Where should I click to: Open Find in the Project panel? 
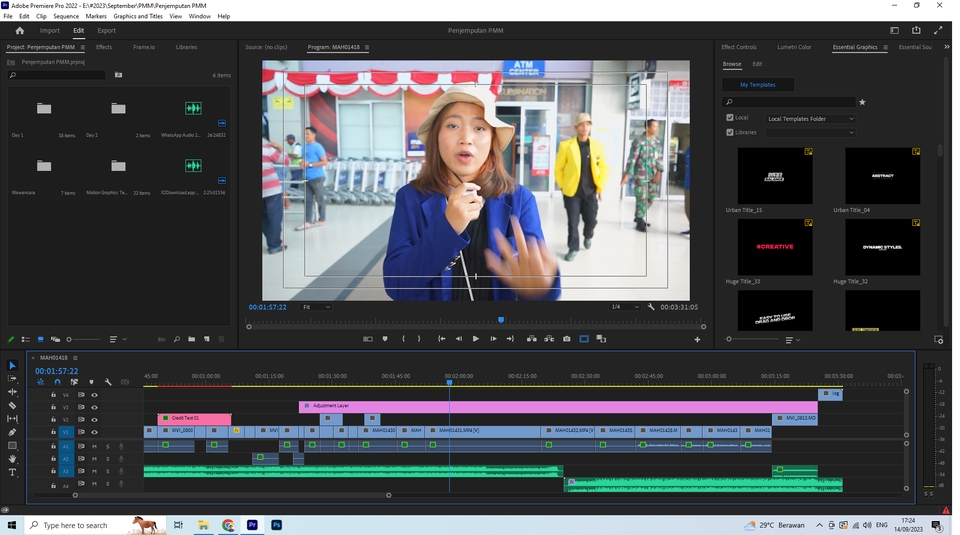(x=176, y=339)
